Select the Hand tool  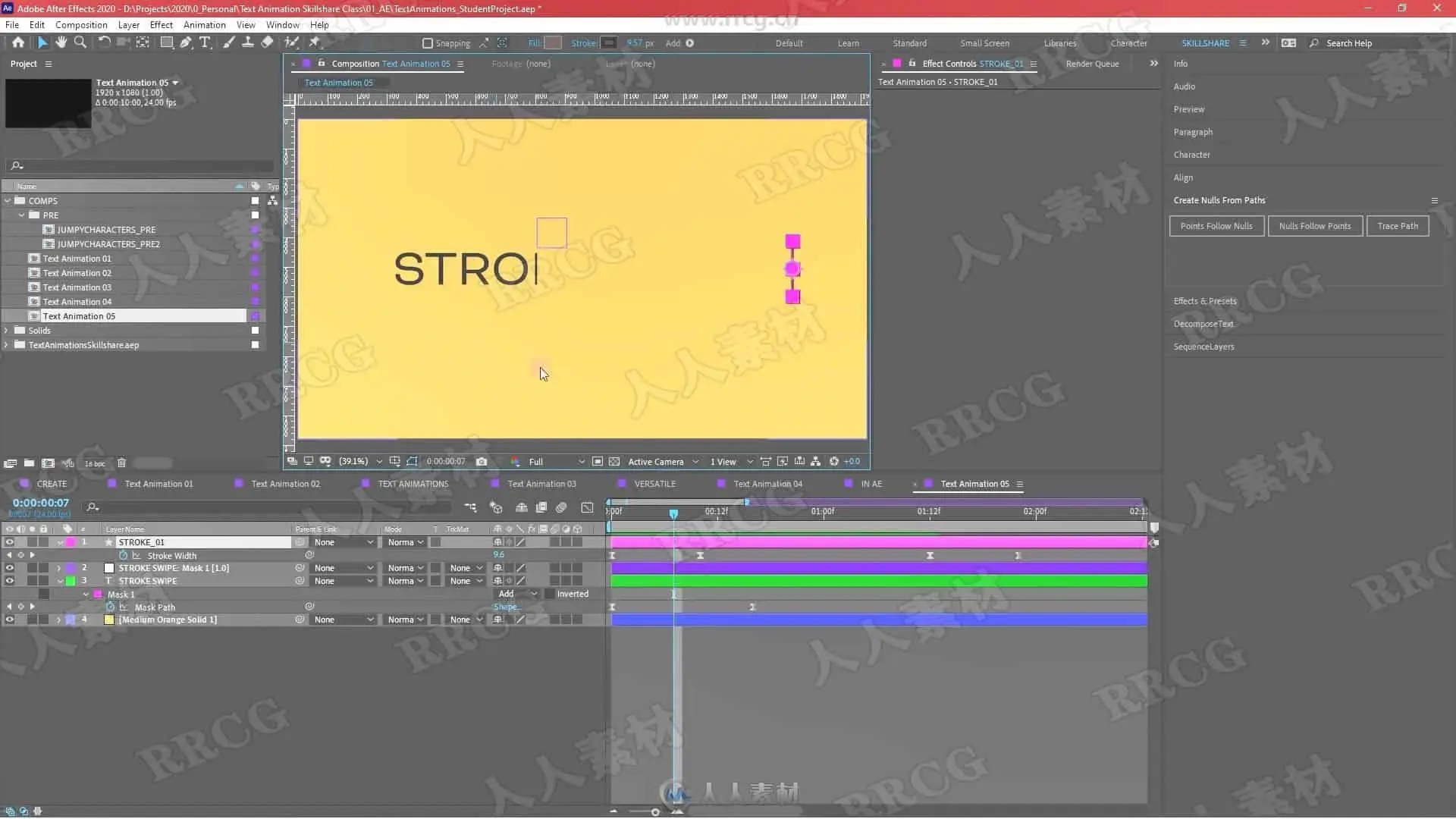61,42
